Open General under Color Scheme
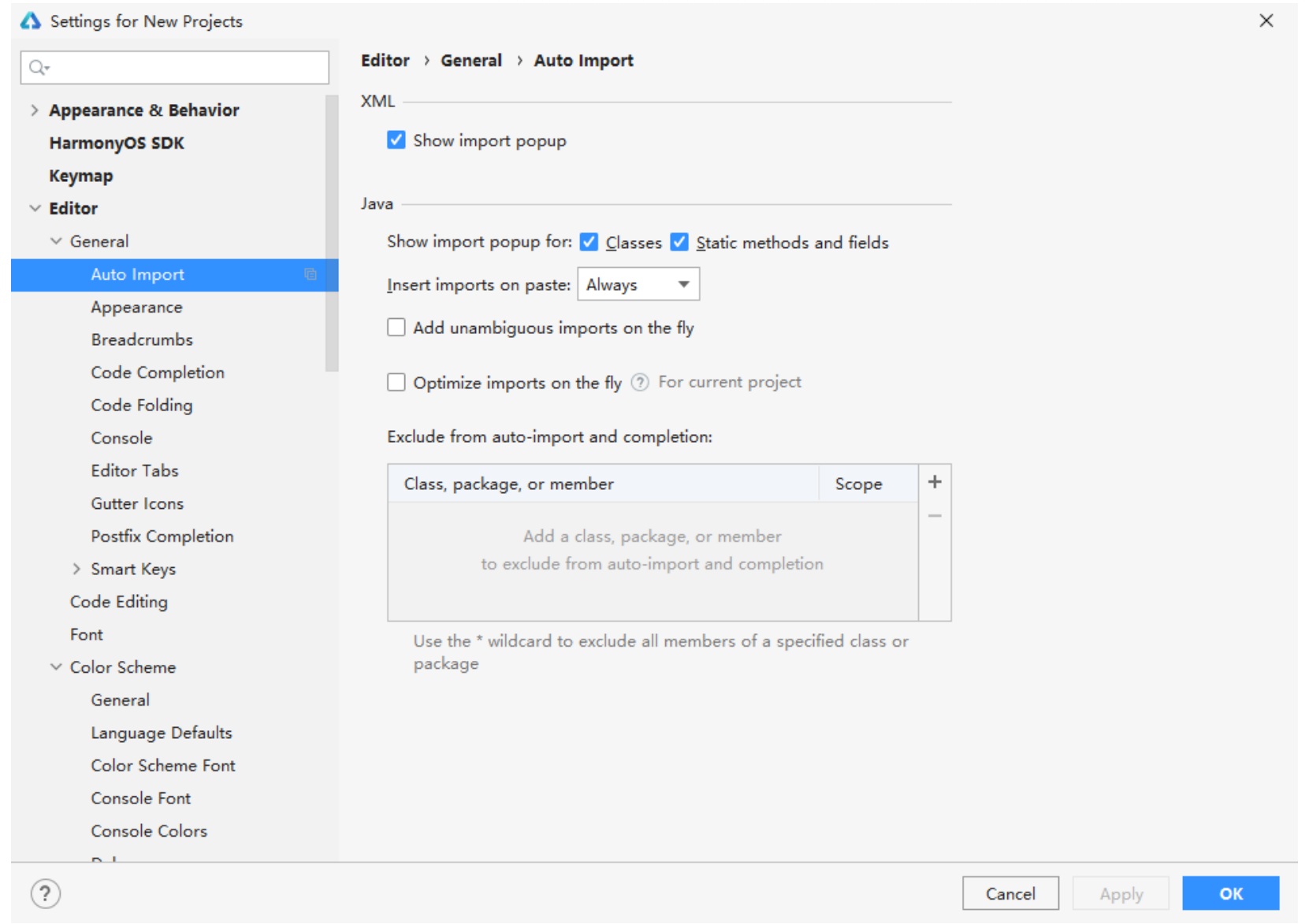This screenshot has height=924, width=1309. coord(120,700)
